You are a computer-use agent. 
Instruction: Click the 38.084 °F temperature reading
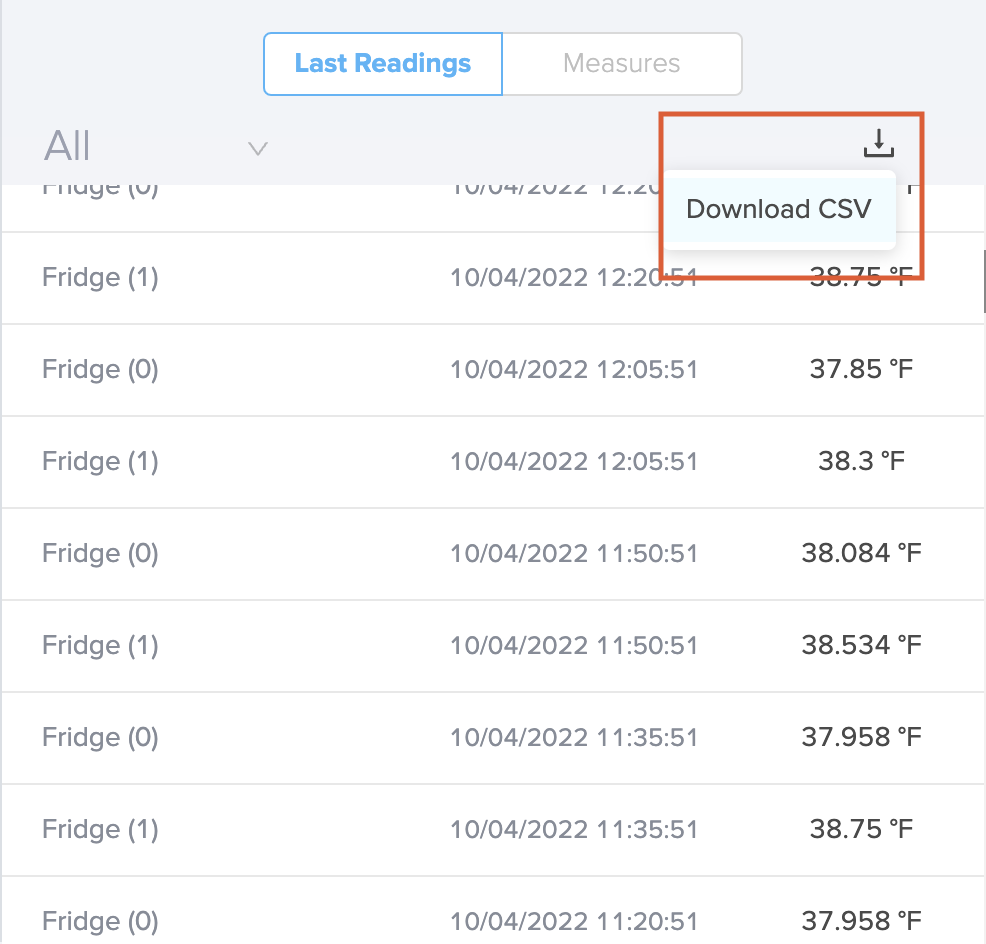(x=861, y=553)
